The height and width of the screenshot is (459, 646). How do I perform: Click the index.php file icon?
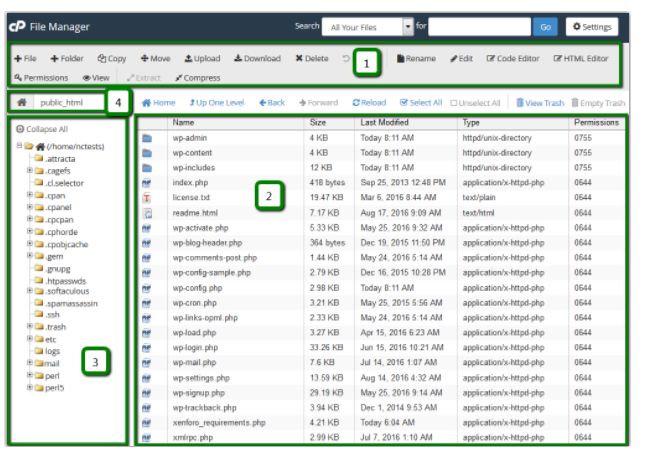tap(146, 183)
